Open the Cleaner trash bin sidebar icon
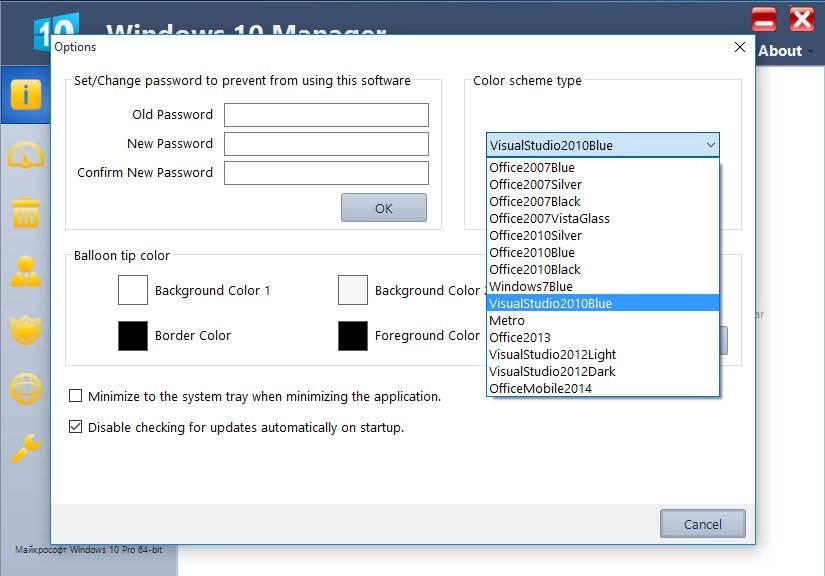Viewport: 825px width, 576px height. point(25,213)
